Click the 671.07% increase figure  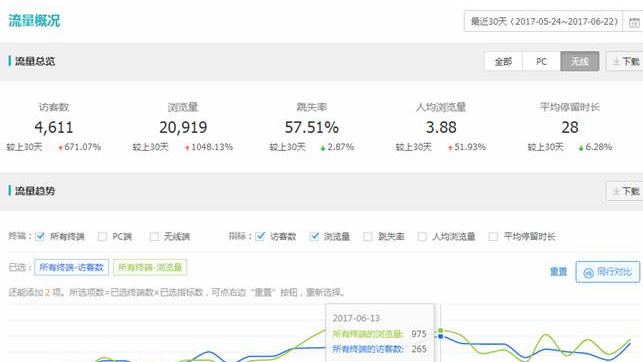(82, 147)
